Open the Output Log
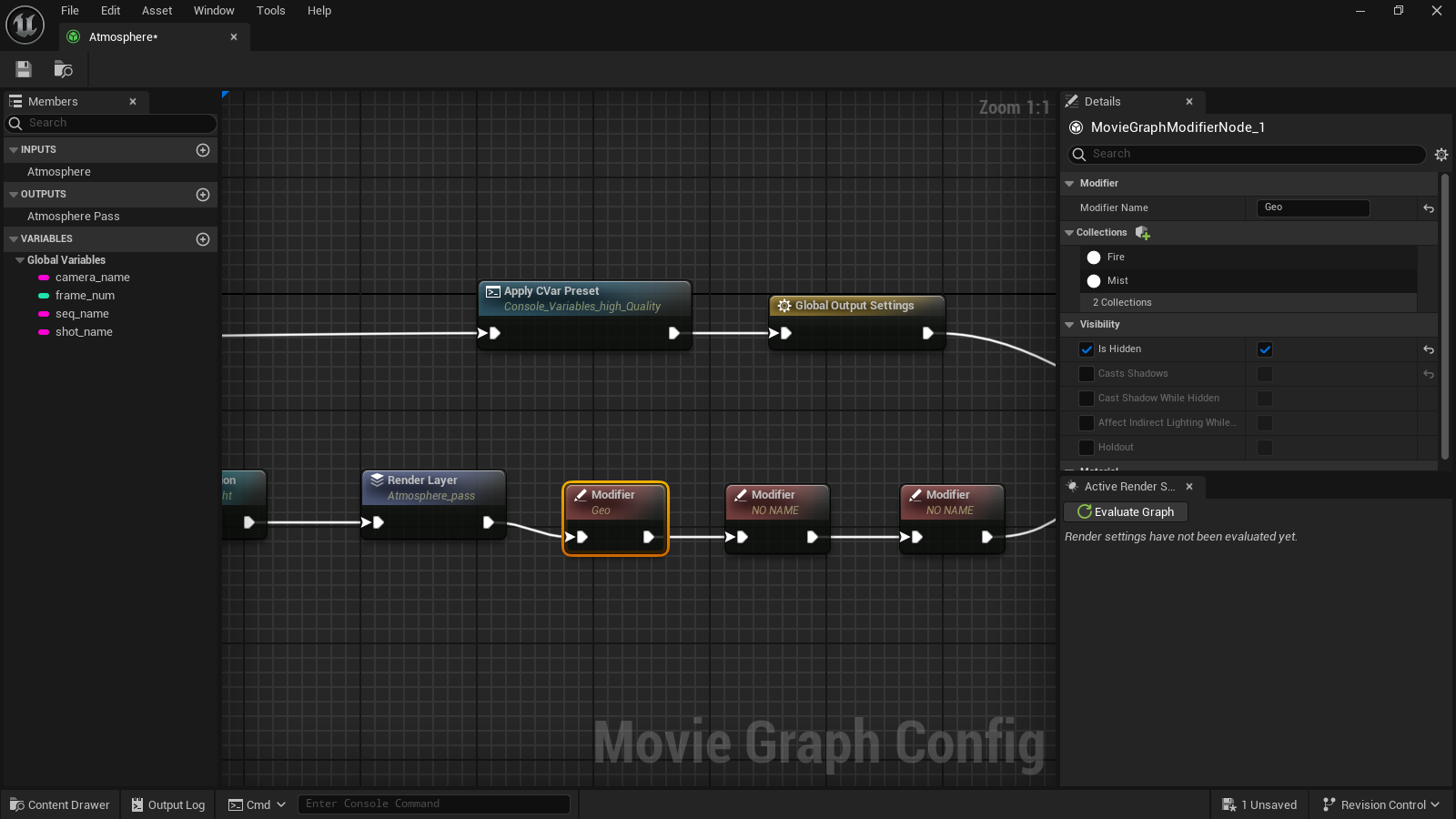The width and height of the screenshot is (1456, 819). (168, 805)
